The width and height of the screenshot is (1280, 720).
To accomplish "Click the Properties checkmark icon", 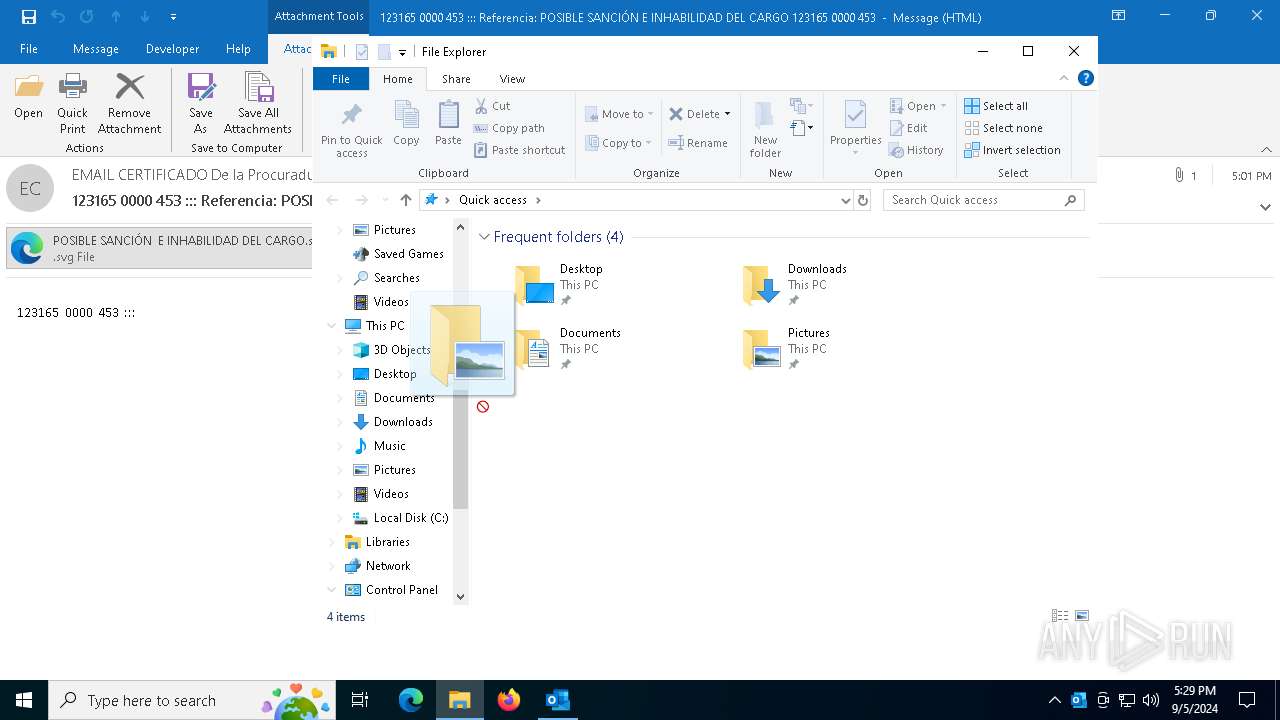I will click(x=855, y=114).
